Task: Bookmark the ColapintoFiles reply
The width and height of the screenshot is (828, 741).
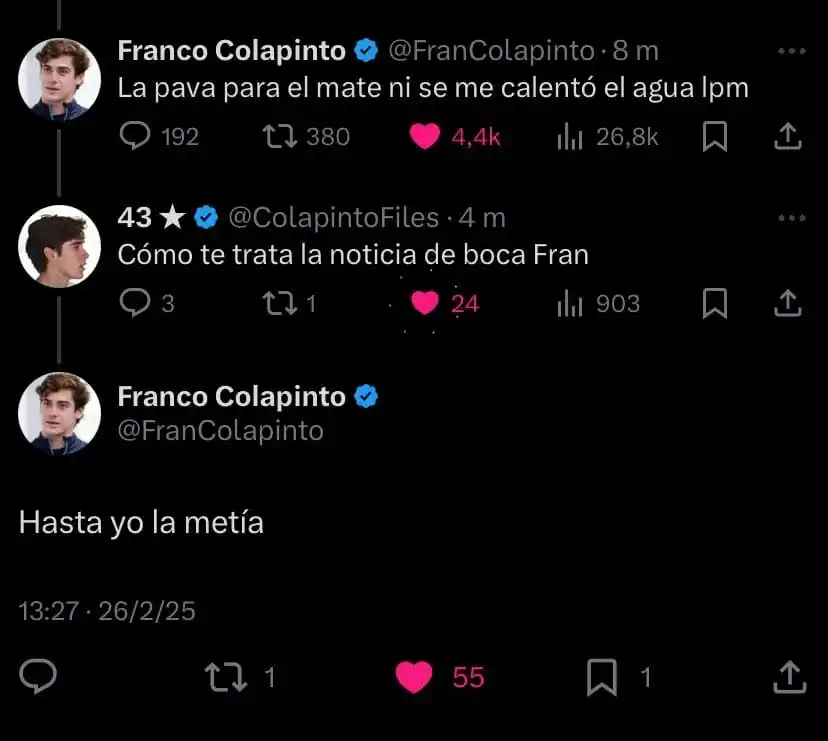Action: tap(714, 302)
